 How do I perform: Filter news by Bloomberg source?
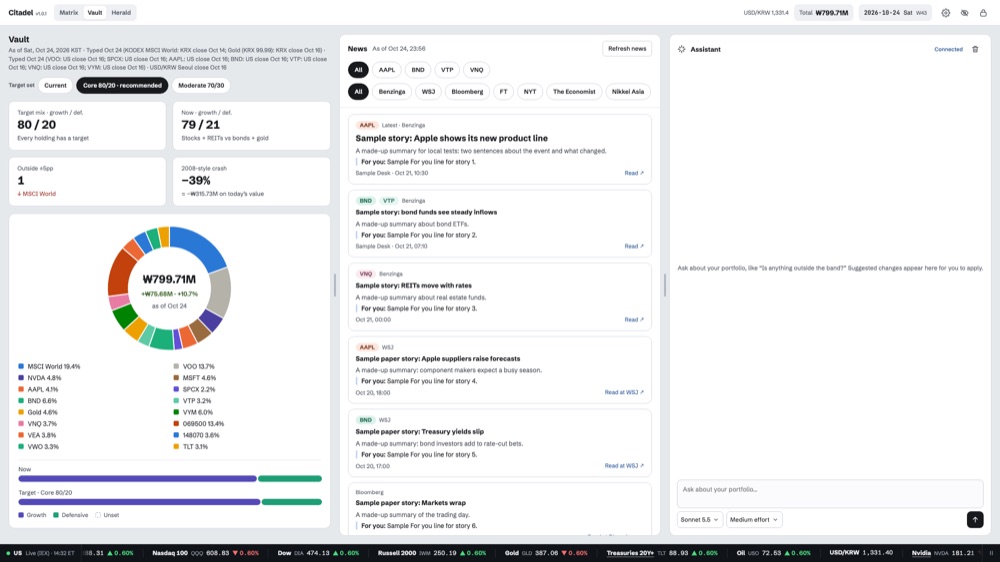coord(467,91)
